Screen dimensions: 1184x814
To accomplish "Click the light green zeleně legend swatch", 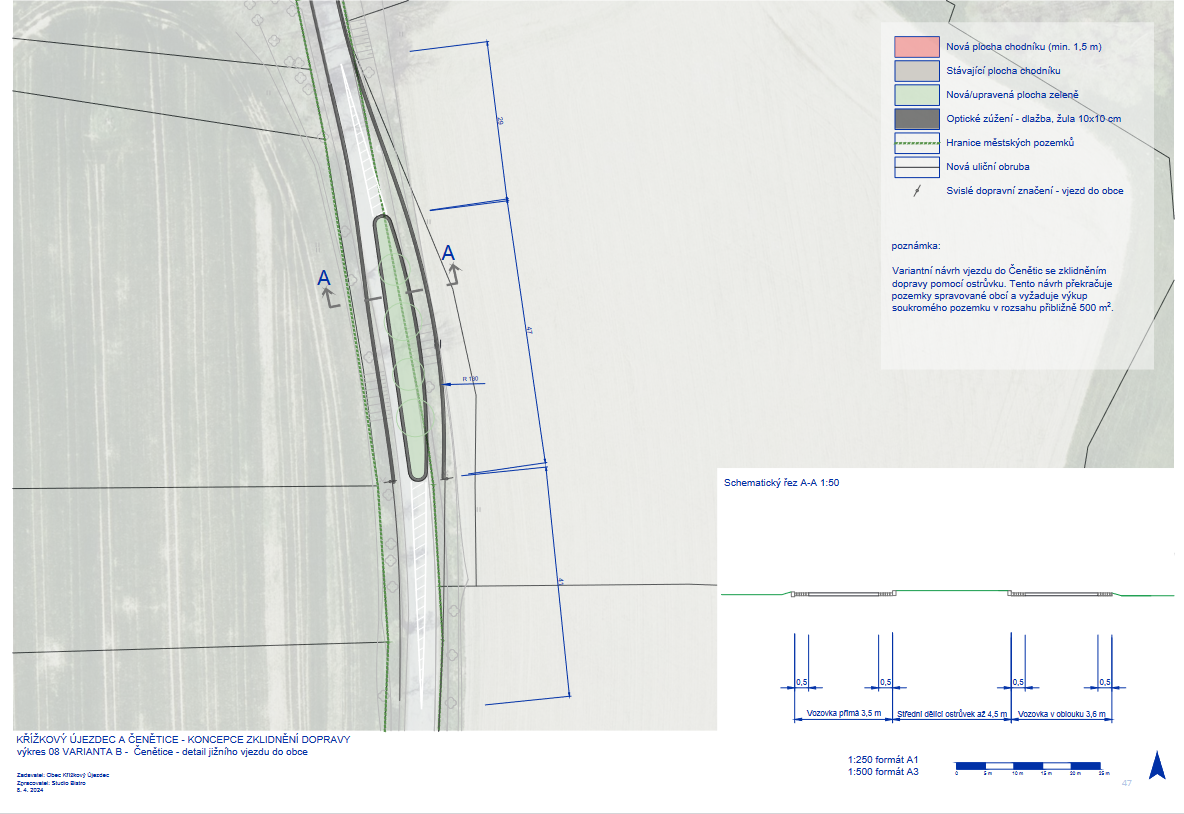I will (x=915, y=95).
